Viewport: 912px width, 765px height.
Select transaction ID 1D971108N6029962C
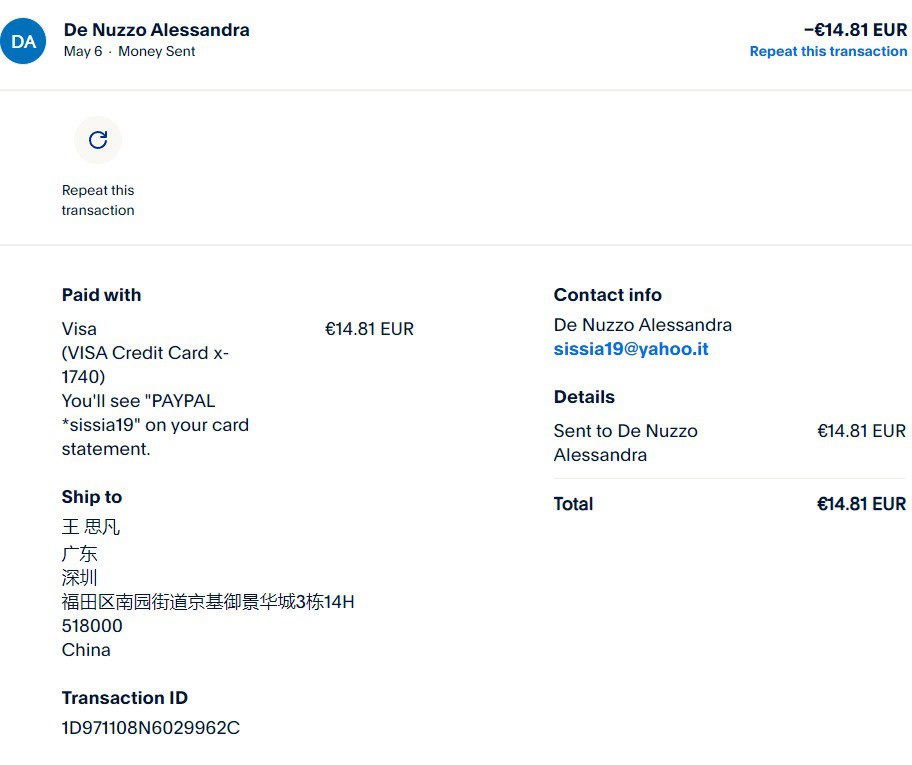[150, 728]
